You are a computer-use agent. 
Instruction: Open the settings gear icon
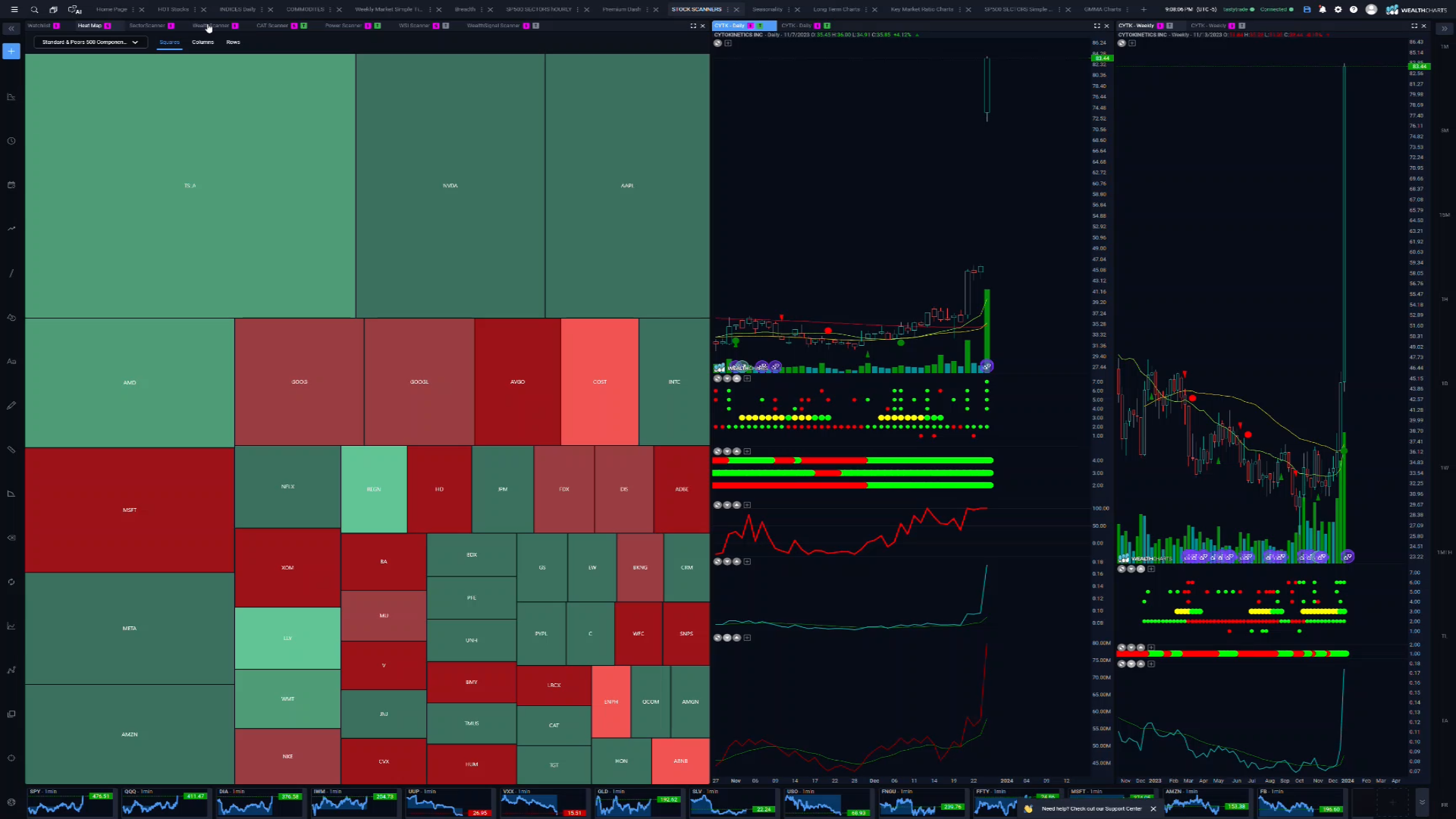[1338, 10]
